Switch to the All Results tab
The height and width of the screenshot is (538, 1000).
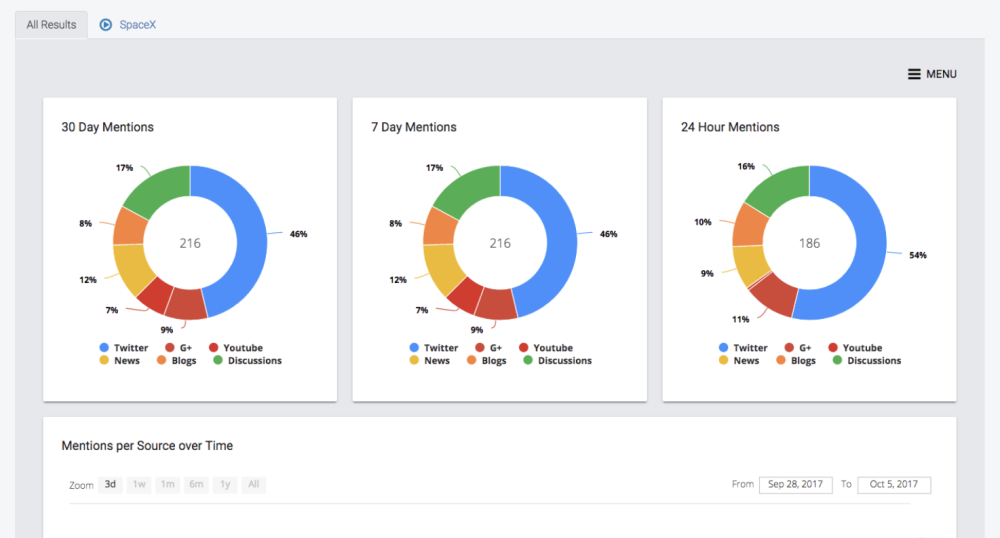point(51,25)
